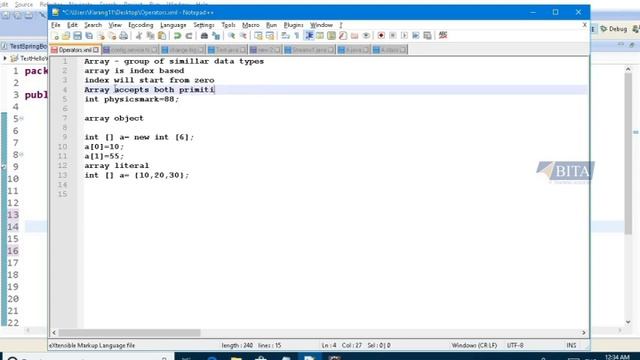Screen dimensions: 640x360
Task: Save the recorded macro icon
Action: tap(427, 36)
